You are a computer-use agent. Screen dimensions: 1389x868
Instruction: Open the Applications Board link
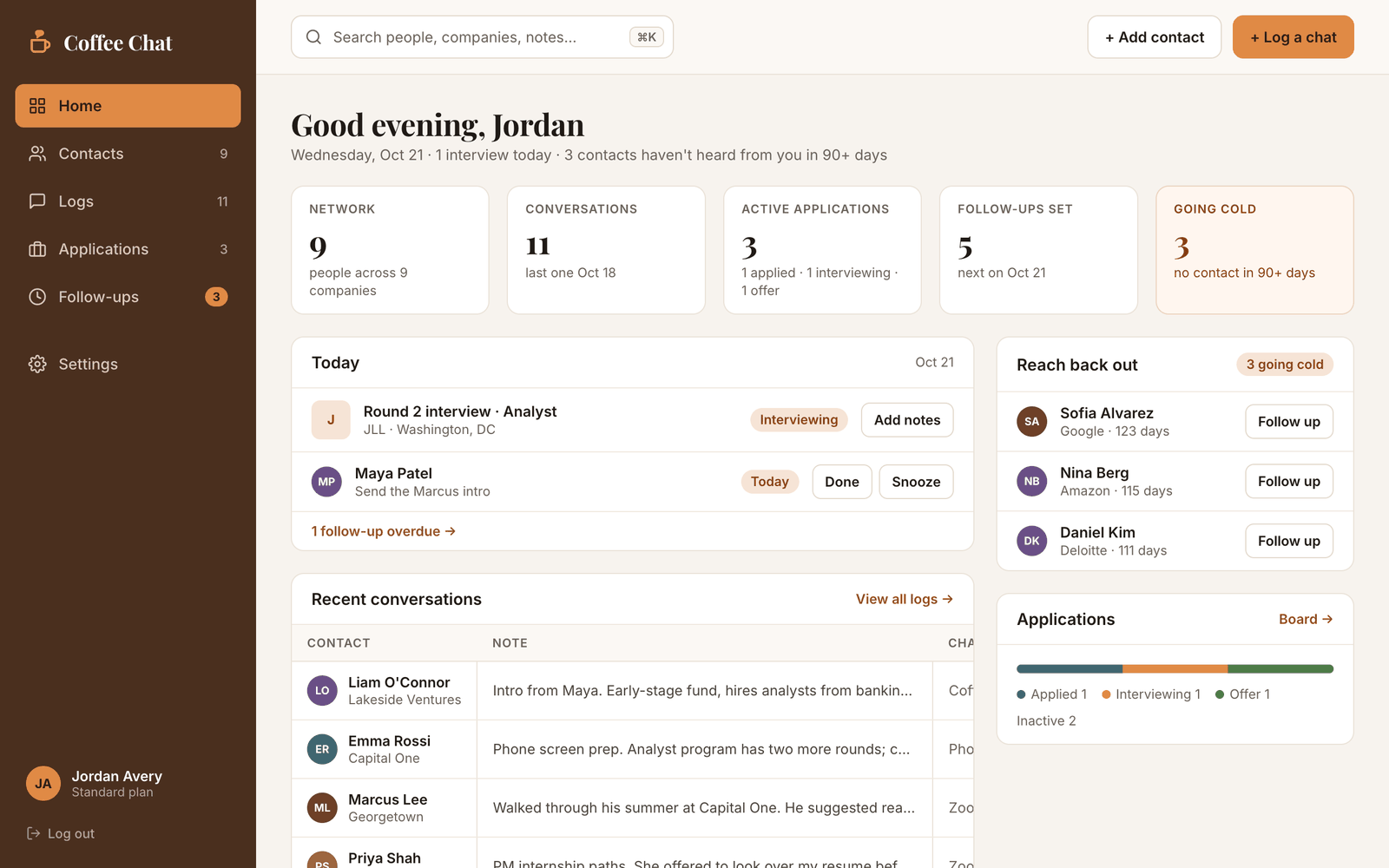click(x=1306, y=619)
